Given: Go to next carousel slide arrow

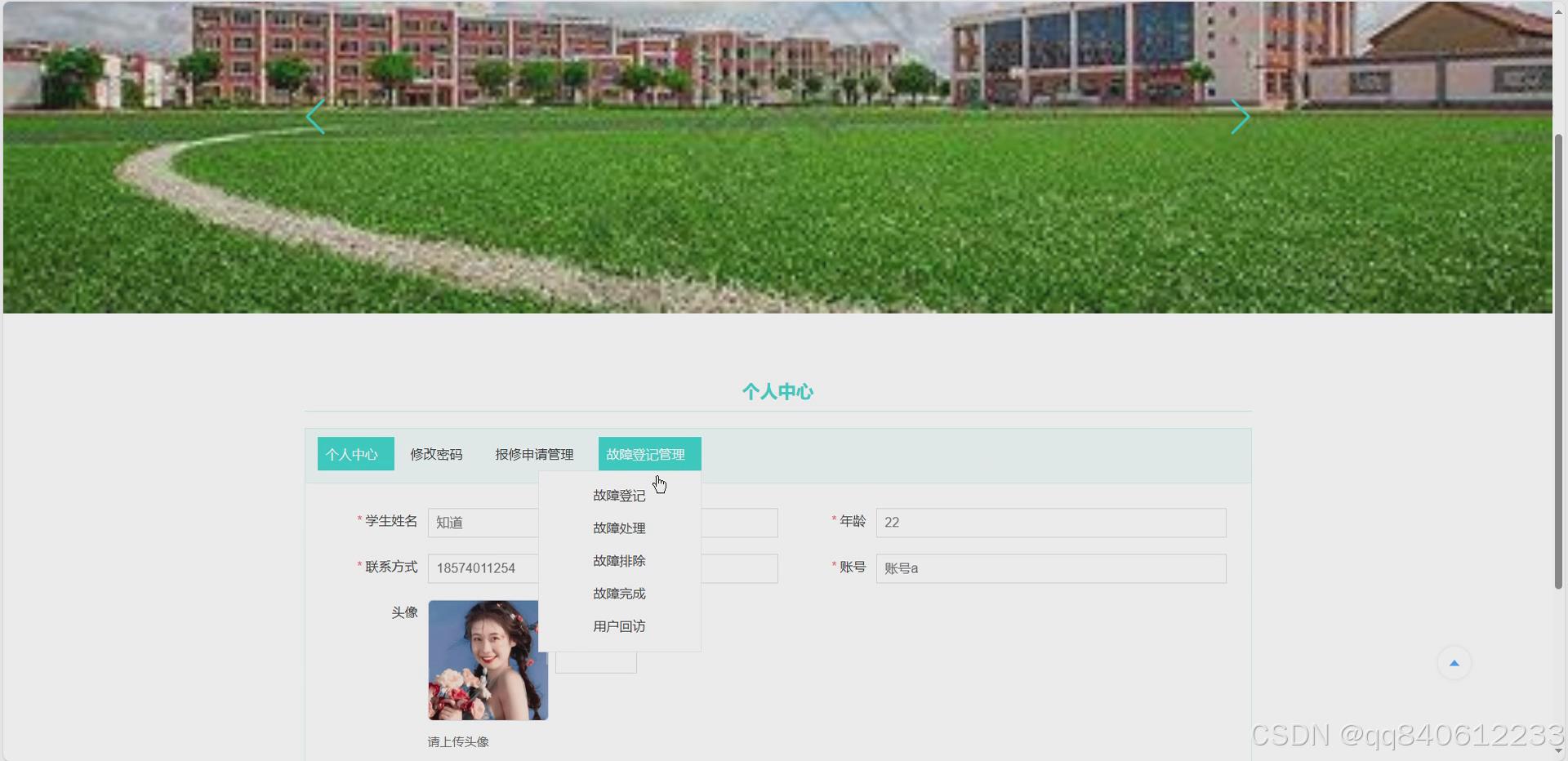Looking at the screenshot, I should coord(1240,117).
